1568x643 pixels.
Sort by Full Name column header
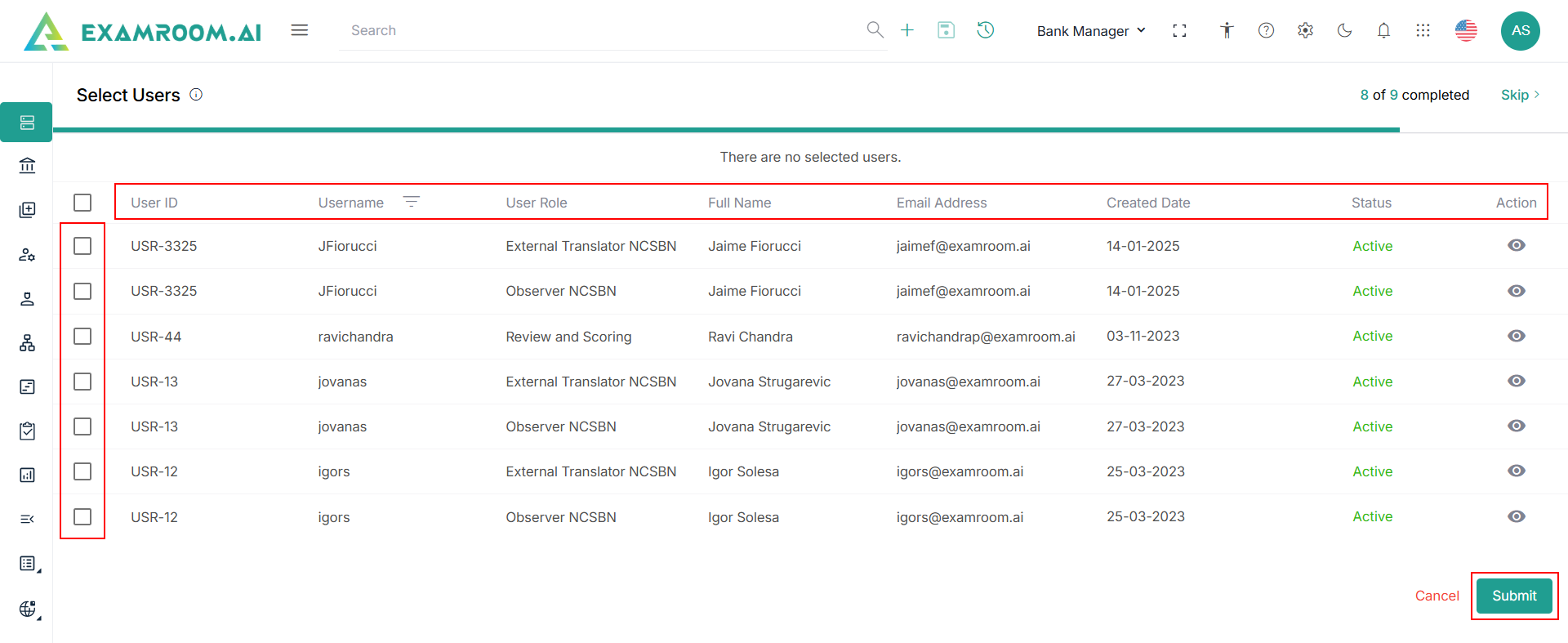pyautogui.click(x=740, y=203)
